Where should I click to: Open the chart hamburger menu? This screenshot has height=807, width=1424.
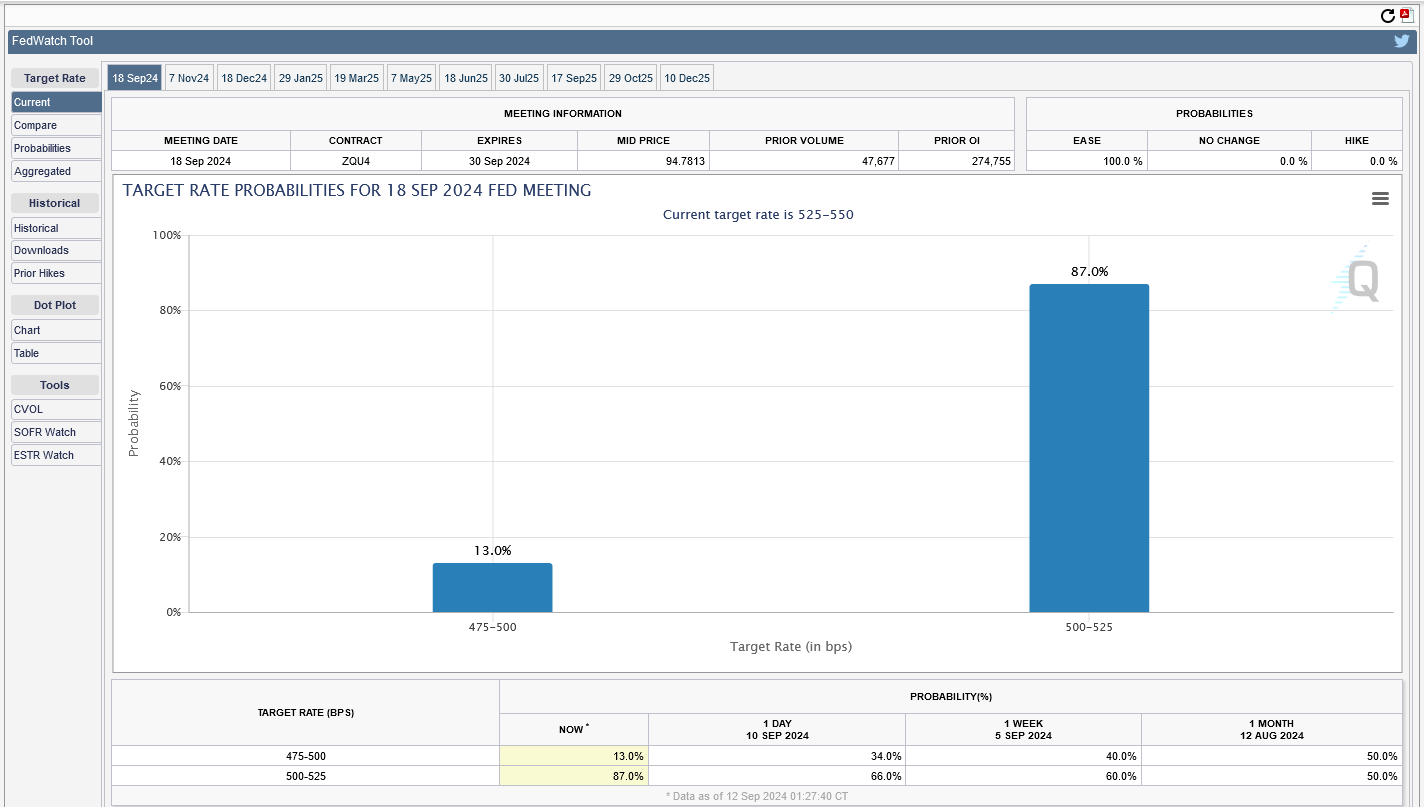pyautogui.click(x=1380, y=199)
